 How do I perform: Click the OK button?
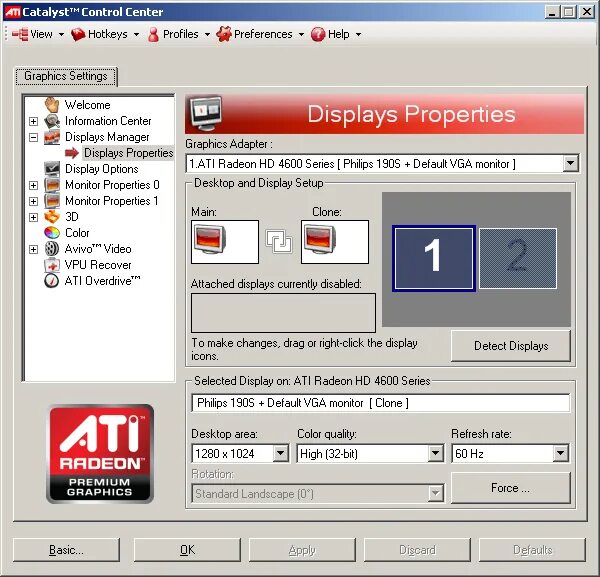[187, 550]
